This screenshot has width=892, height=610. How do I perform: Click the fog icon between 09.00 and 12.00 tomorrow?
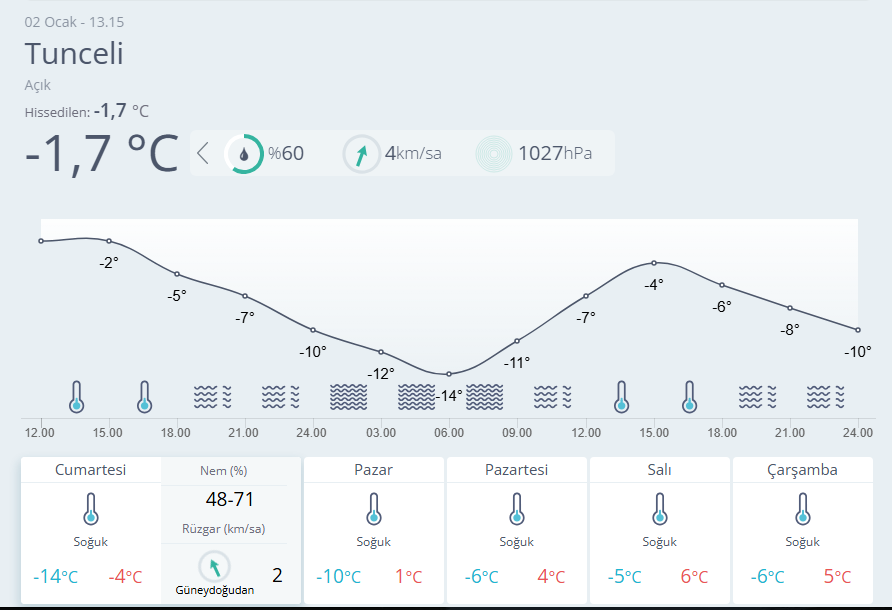click(552, 397)
